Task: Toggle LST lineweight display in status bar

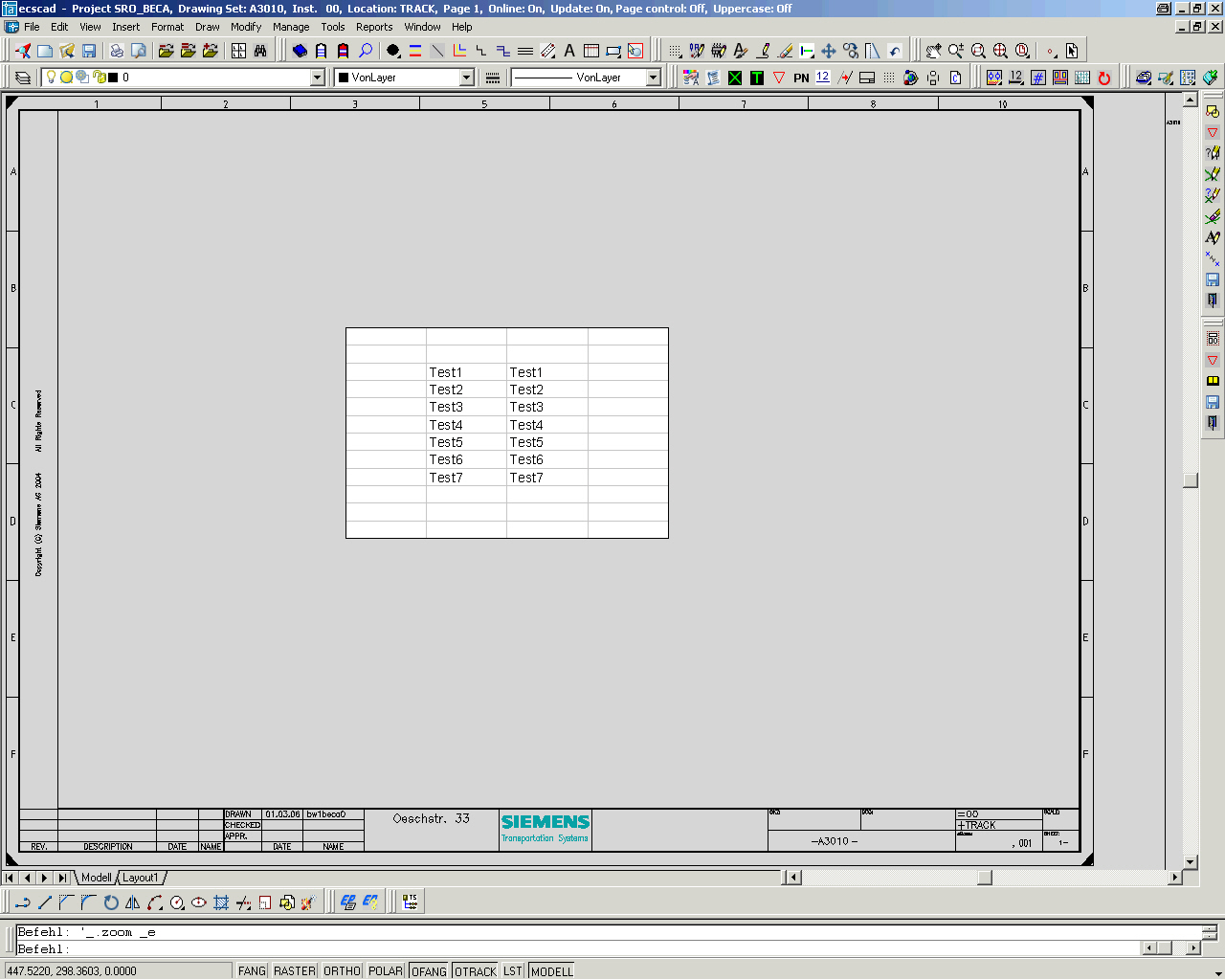Action: pos(513,970)
